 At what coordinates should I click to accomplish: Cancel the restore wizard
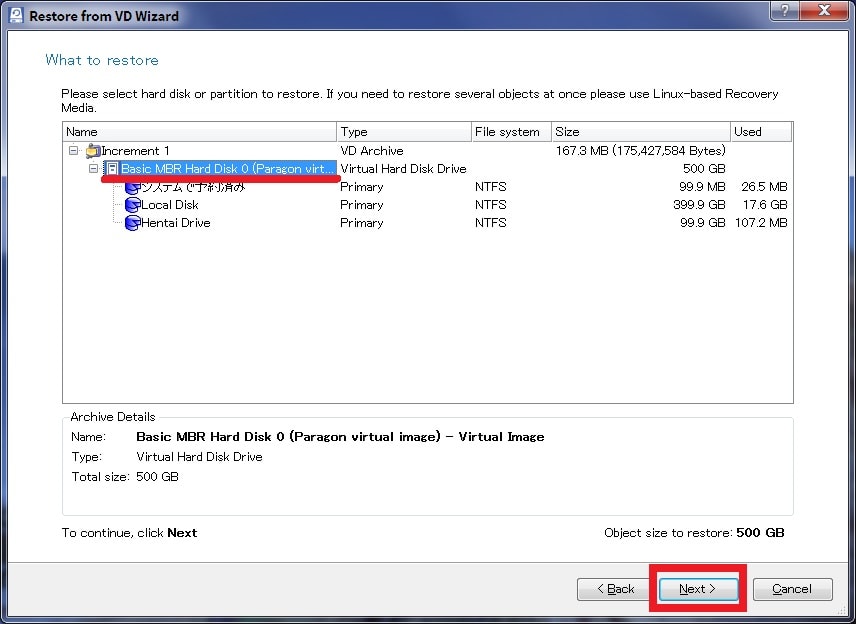[792, 589]
